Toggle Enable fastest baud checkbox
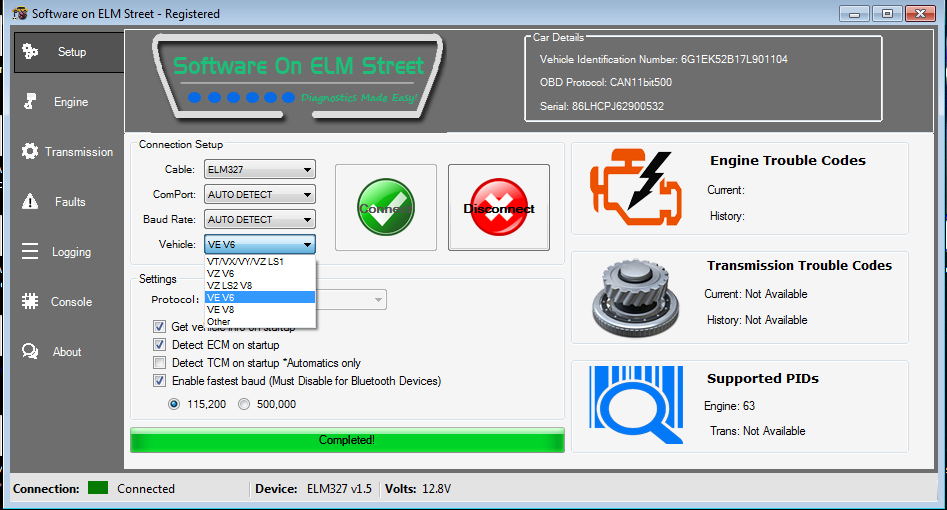Viewport: 947px width, 510px height. [159, 381]
